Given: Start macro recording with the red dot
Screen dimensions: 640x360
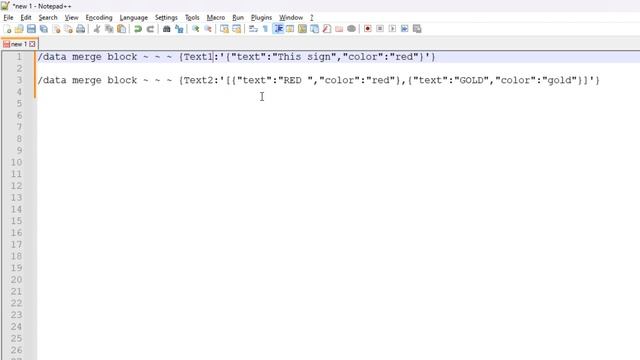Looking at the screenshot, I should [368, 29].
